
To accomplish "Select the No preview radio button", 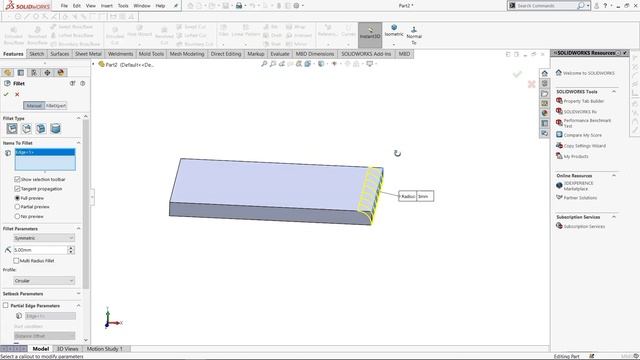I will click(17, 216).
